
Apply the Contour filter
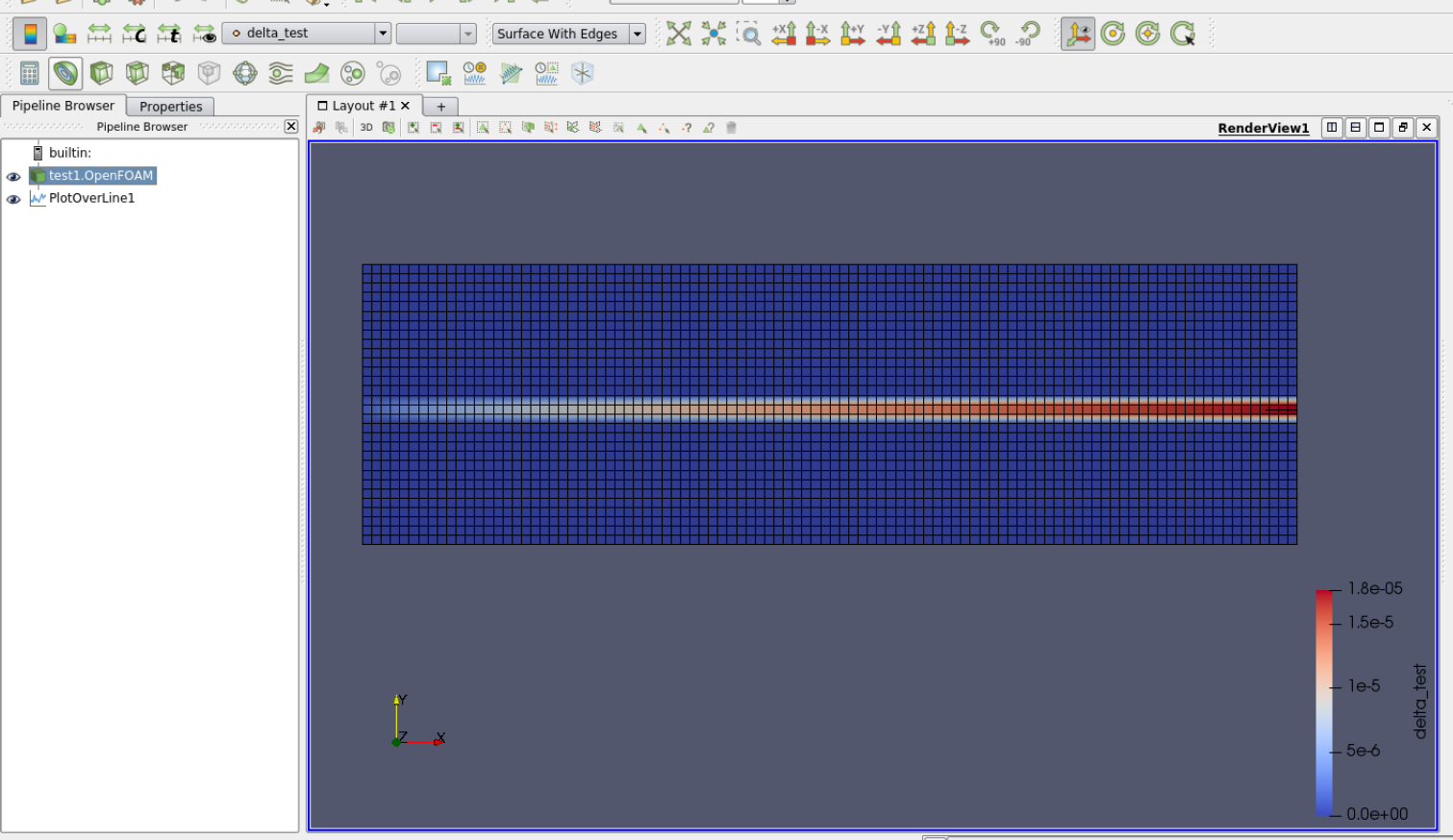[x=65, y=73]
